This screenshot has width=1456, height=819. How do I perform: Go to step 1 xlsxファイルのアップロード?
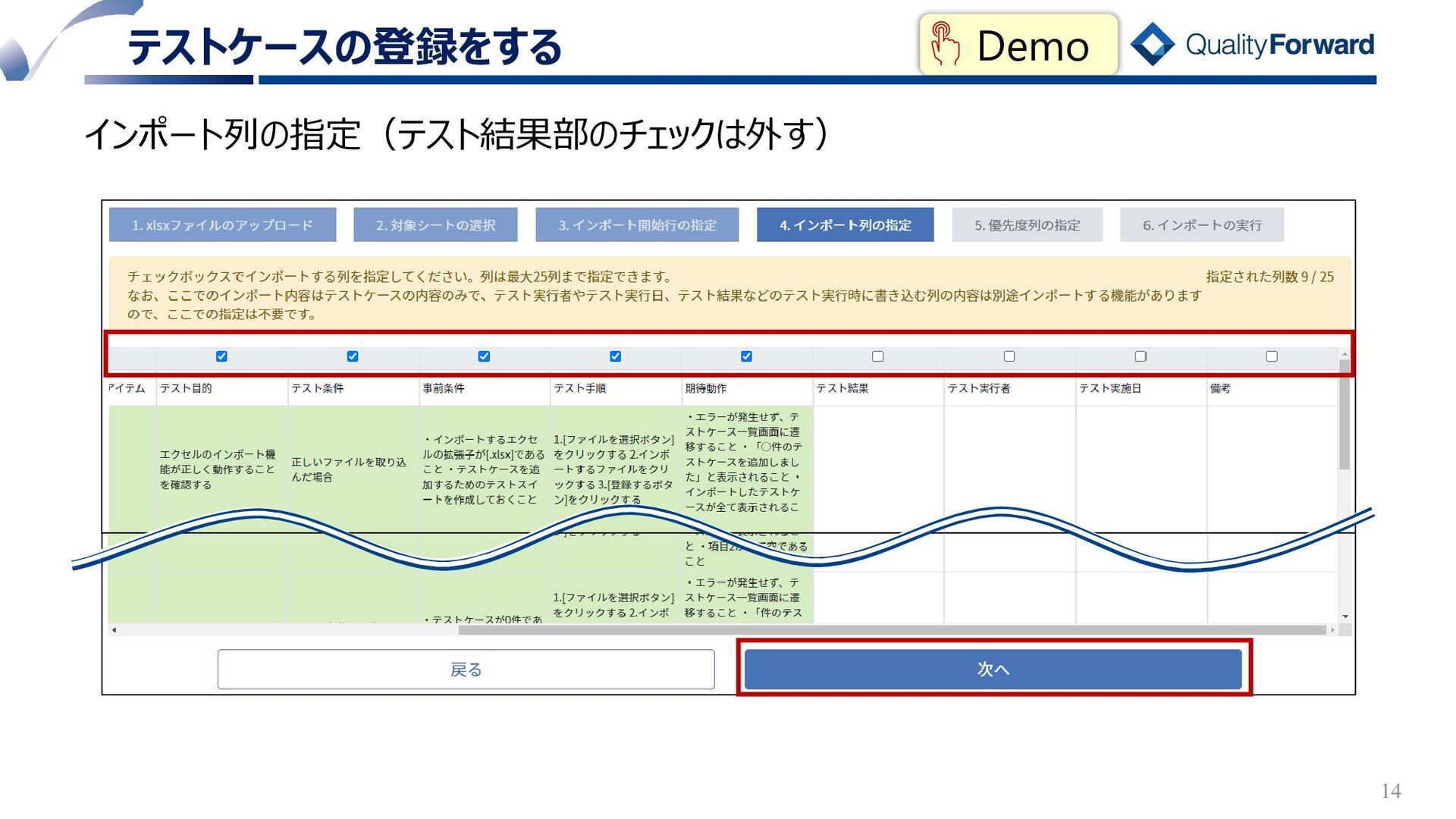tap(222, 225)
